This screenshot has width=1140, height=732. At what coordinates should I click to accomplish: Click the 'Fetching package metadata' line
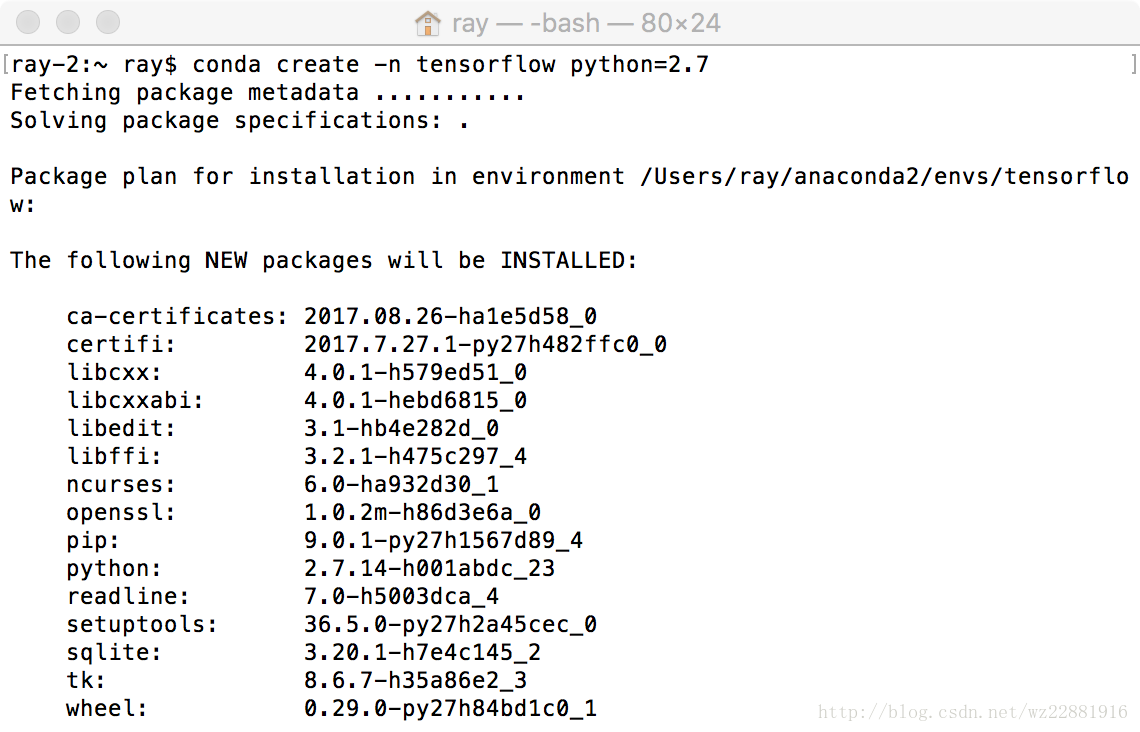pyautogui.click(x=267, y=93)
